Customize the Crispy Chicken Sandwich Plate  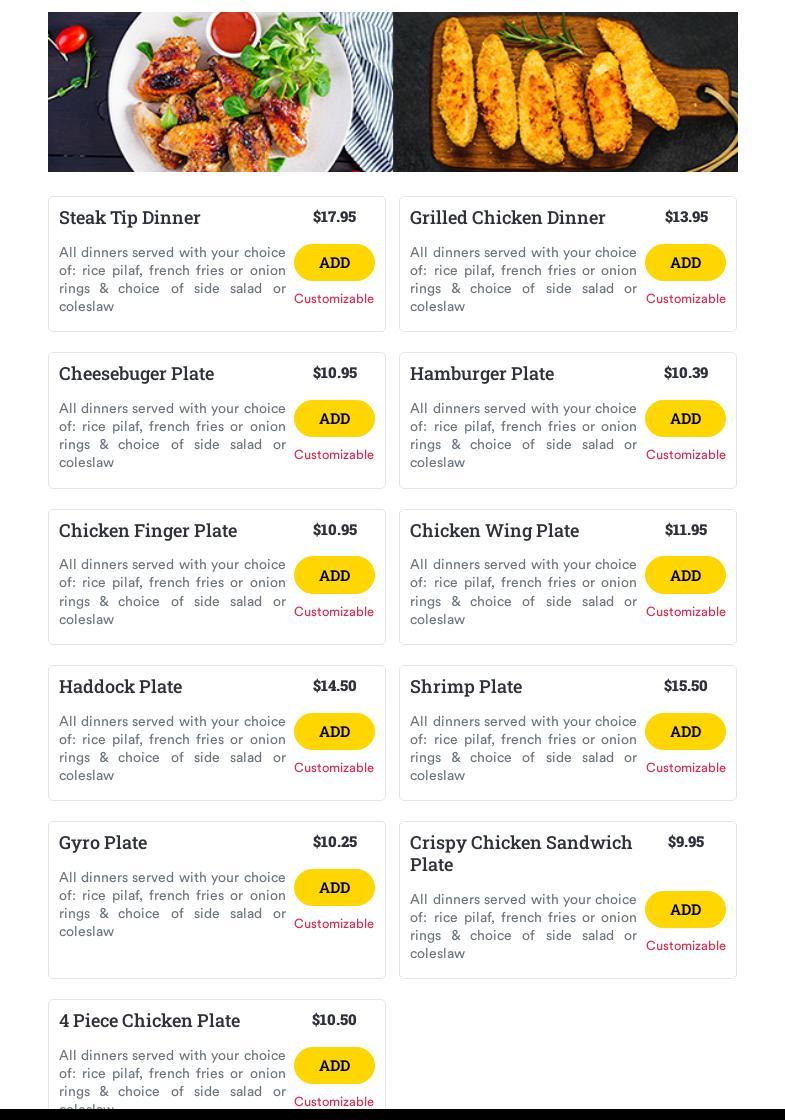(686, 945)
